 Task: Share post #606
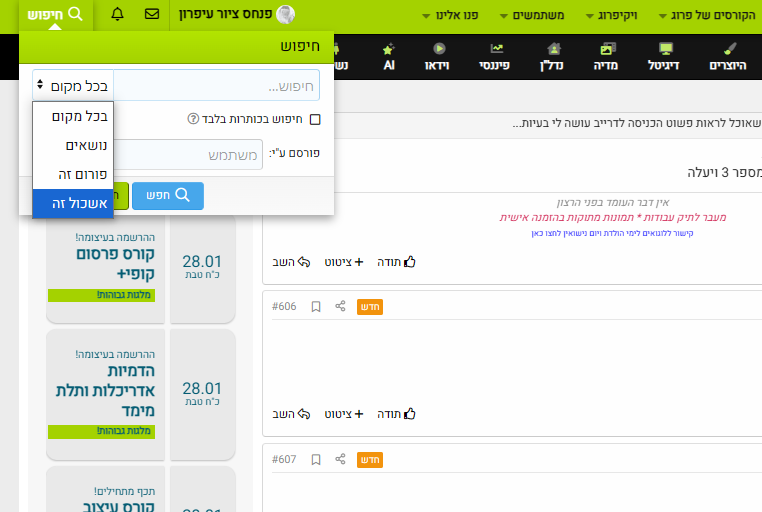340,306
